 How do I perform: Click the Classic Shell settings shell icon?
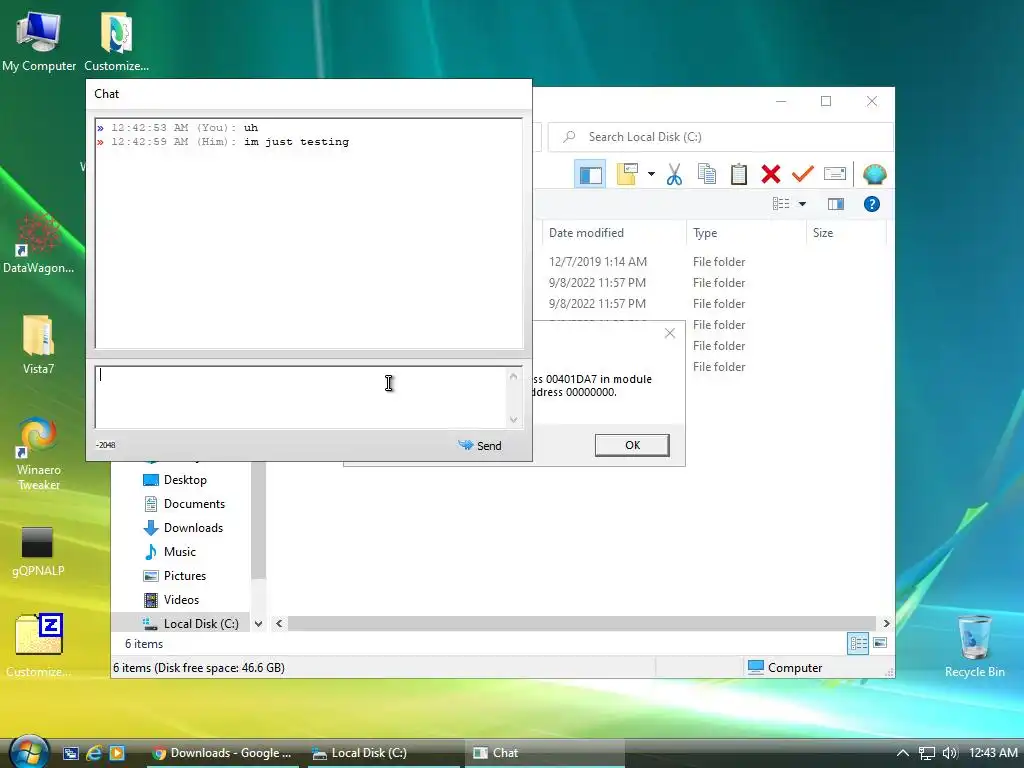[x=874, y=174]
